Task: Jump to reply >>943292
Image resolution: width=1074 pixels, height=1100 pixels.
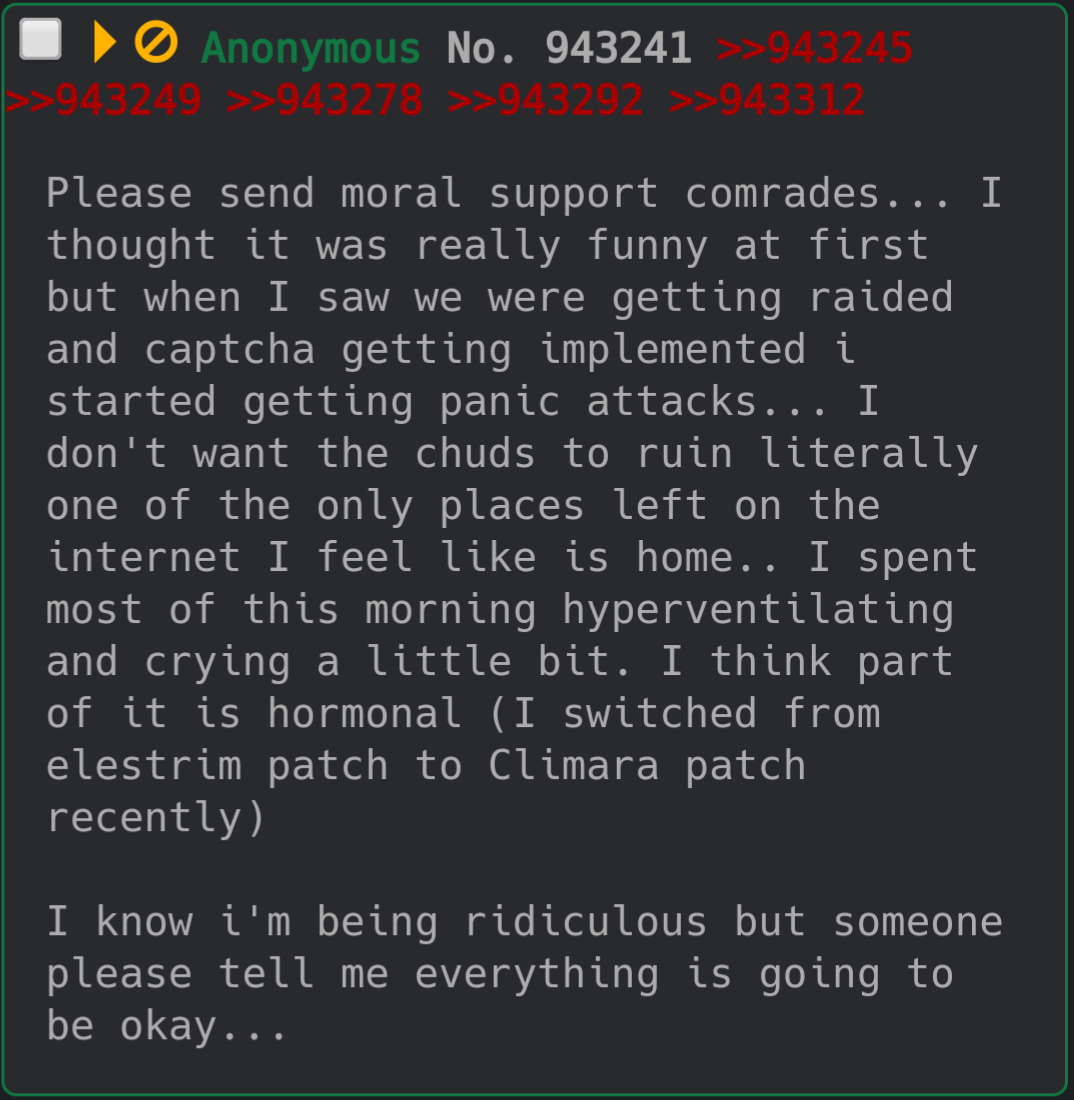Action: pos(546,100)
